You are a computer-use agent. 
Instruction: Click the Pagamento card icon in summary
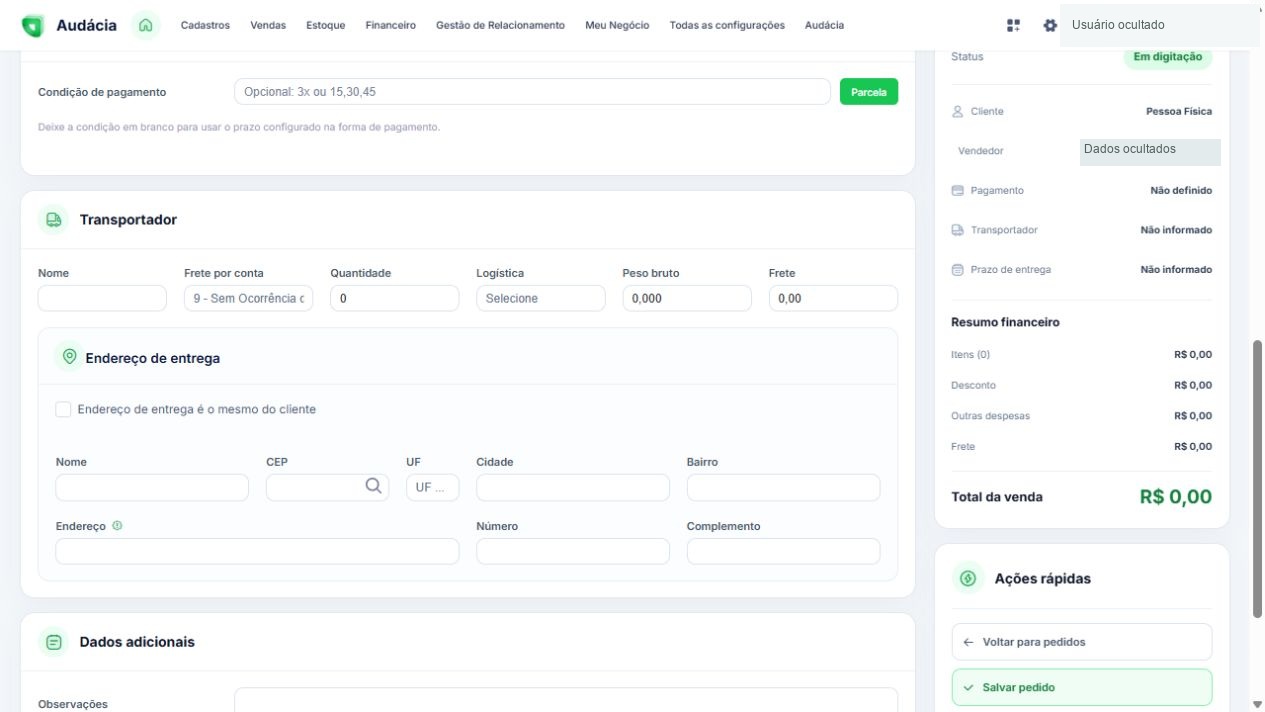[x=957, y=191]
